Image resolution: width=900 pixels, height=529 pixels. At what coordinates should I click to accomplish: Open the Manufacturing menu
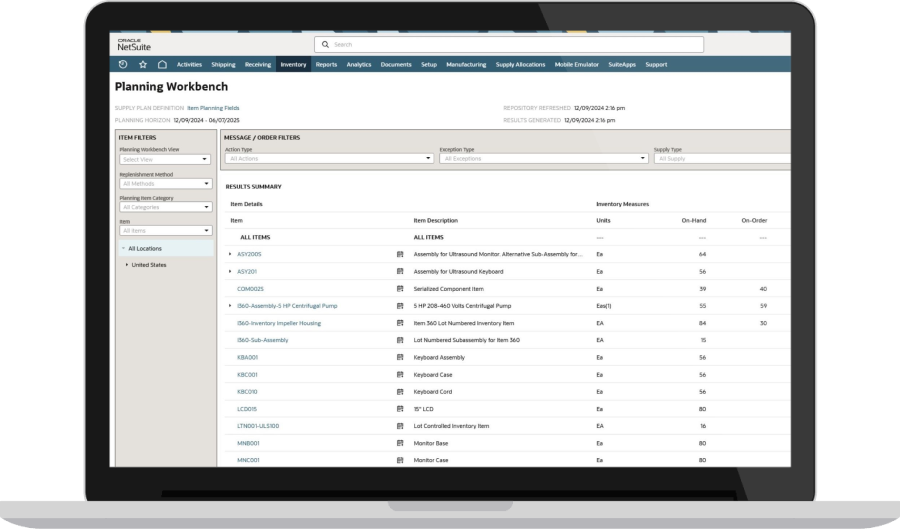466,64
